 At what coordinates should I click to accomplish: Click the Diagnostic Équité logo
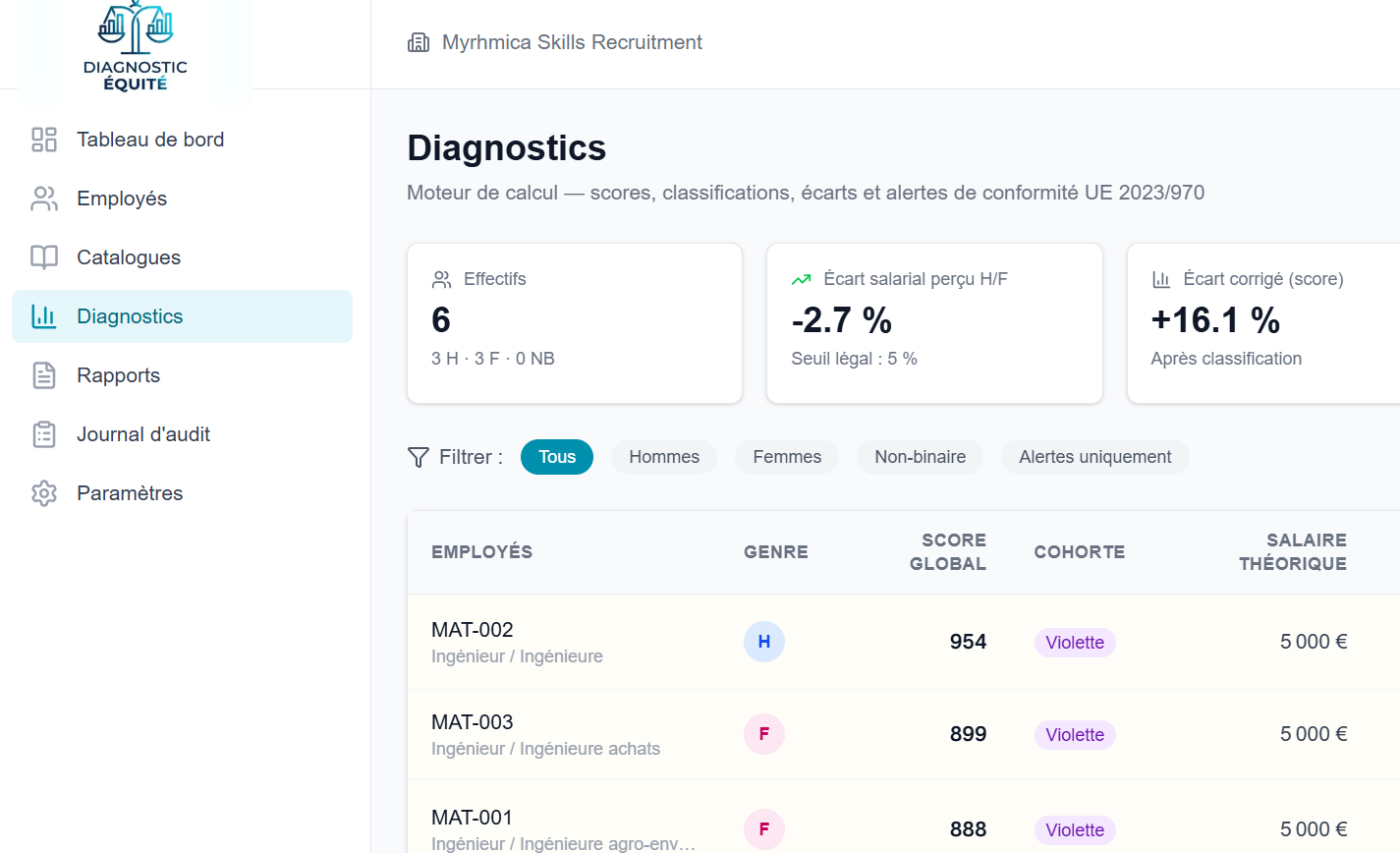click(136, 47)
